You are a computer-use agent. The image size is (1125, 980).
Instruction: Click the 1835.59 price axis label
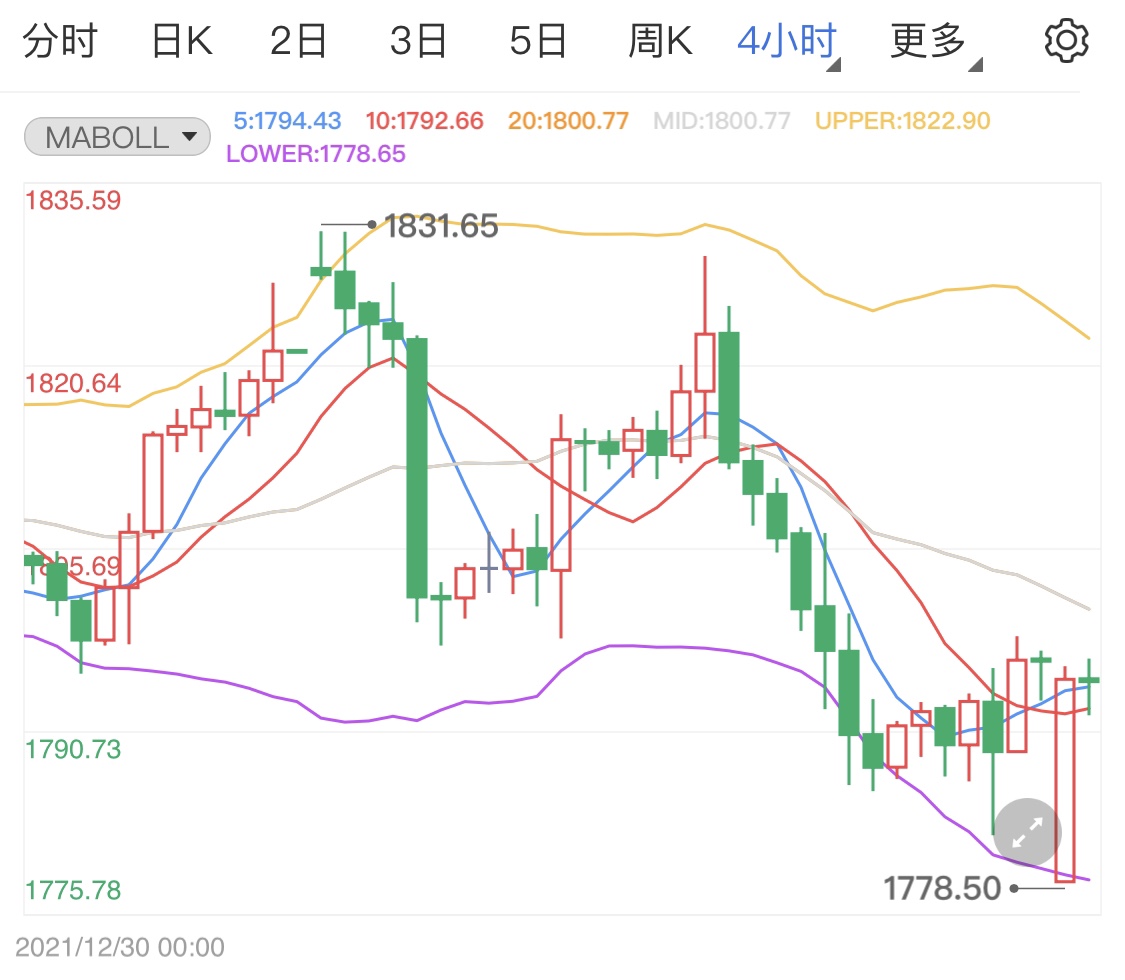tap(73, 200)
